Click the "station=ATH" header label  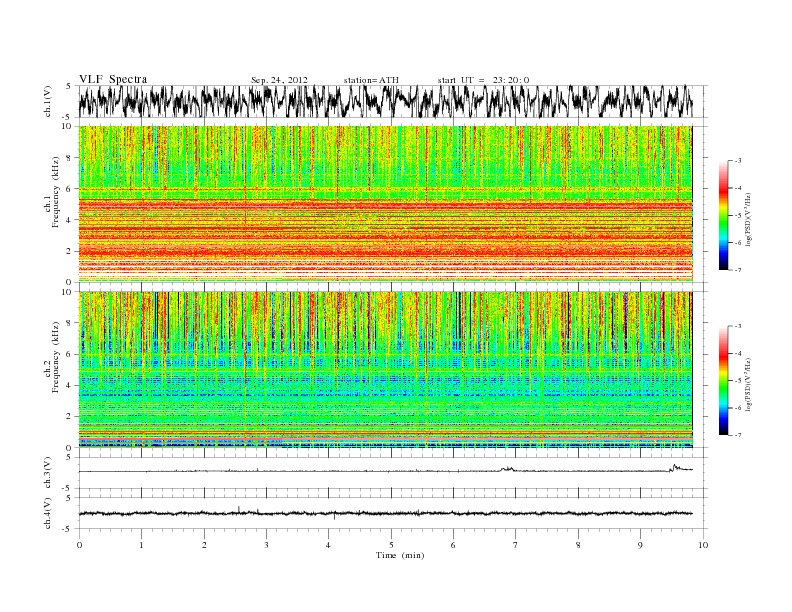tap(371, 80)
